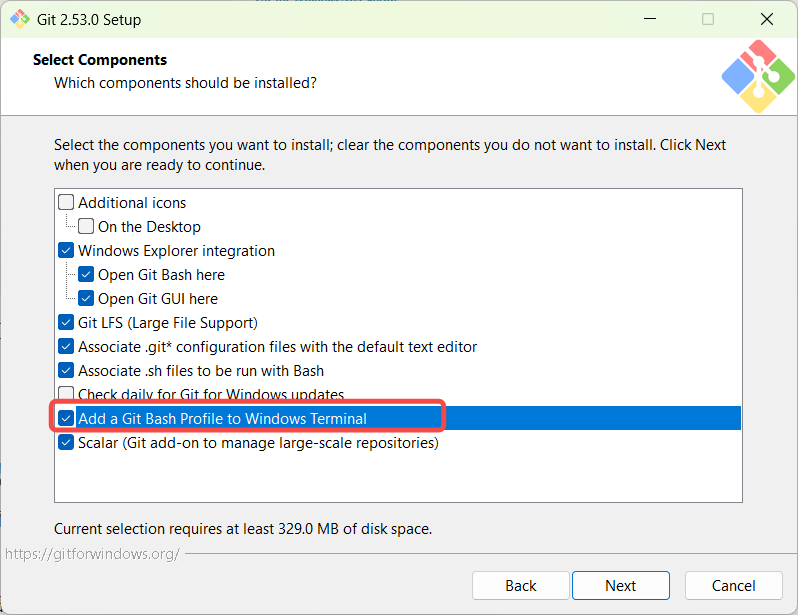Viewport: 798px width, 615px height.
Task: Disable Git LFS (Large File Support)
Action: [x=67, y=323]
